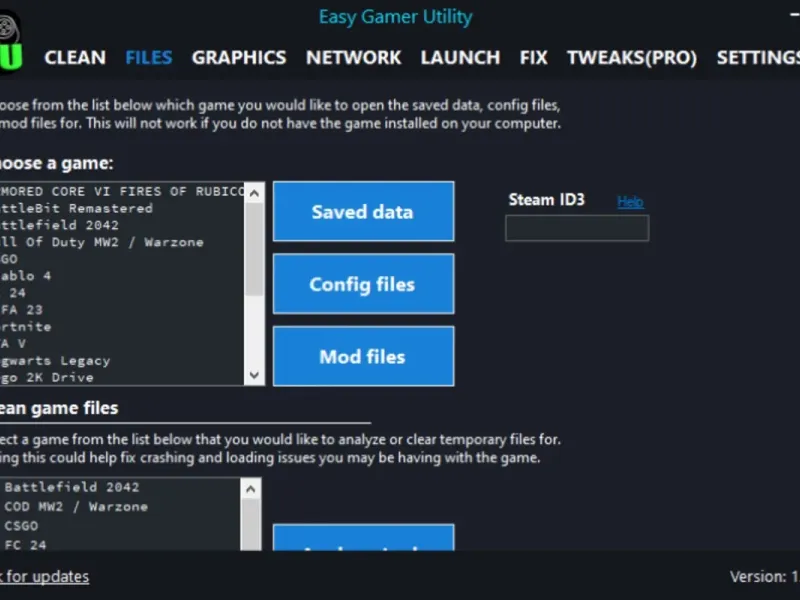
Task: Click the Mod files button
Action: pyautogui.click(x=363, y=356)
